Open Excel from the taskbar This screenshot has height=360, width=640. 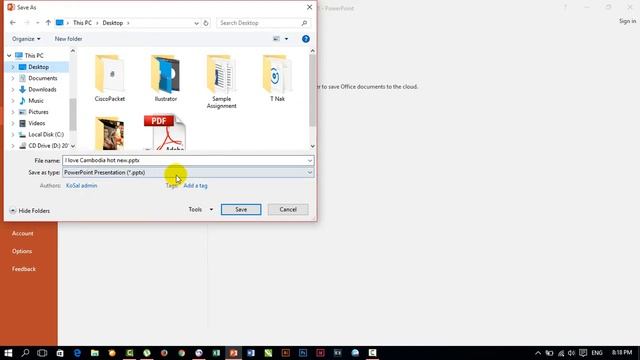[x=216, y=353]
